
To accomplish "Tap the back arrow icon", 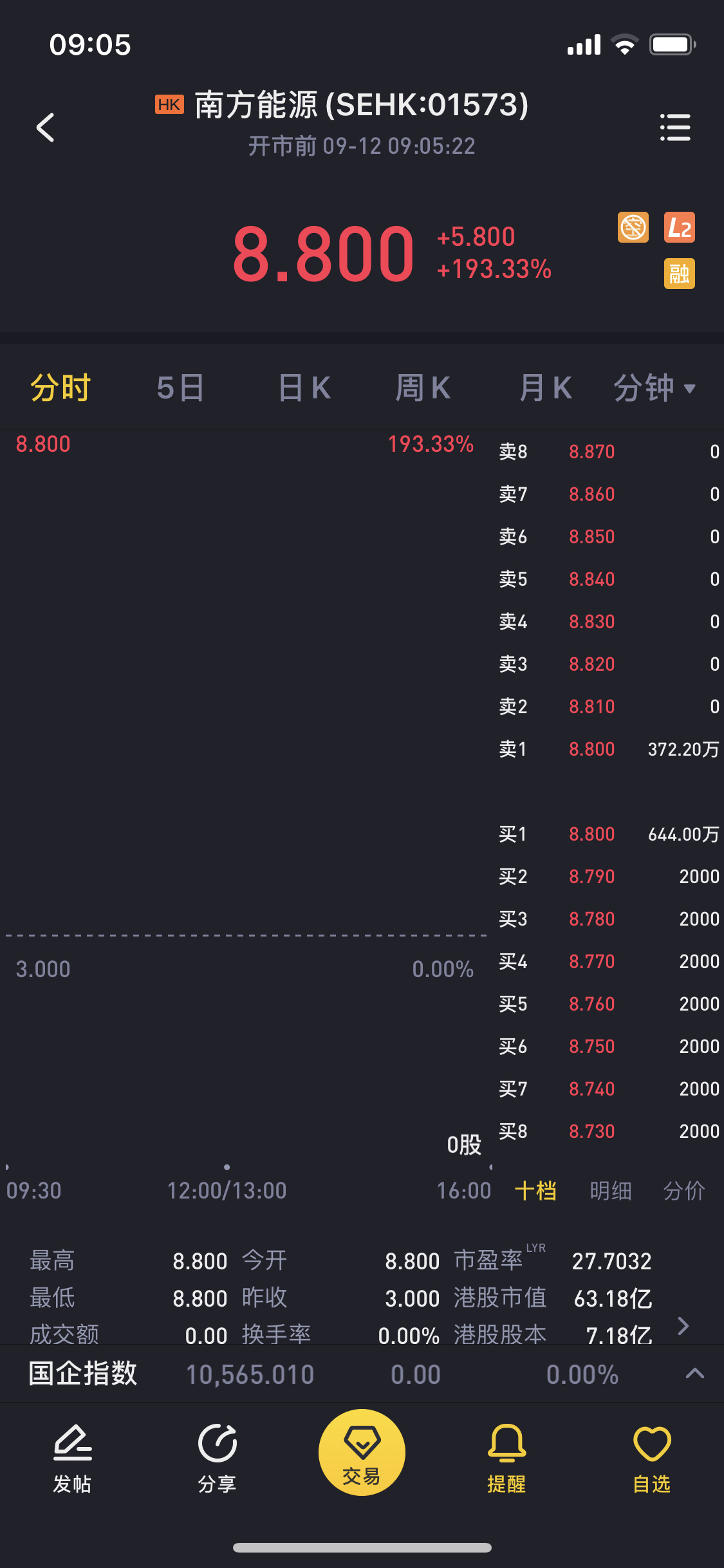I will click(x=45, y=127).
